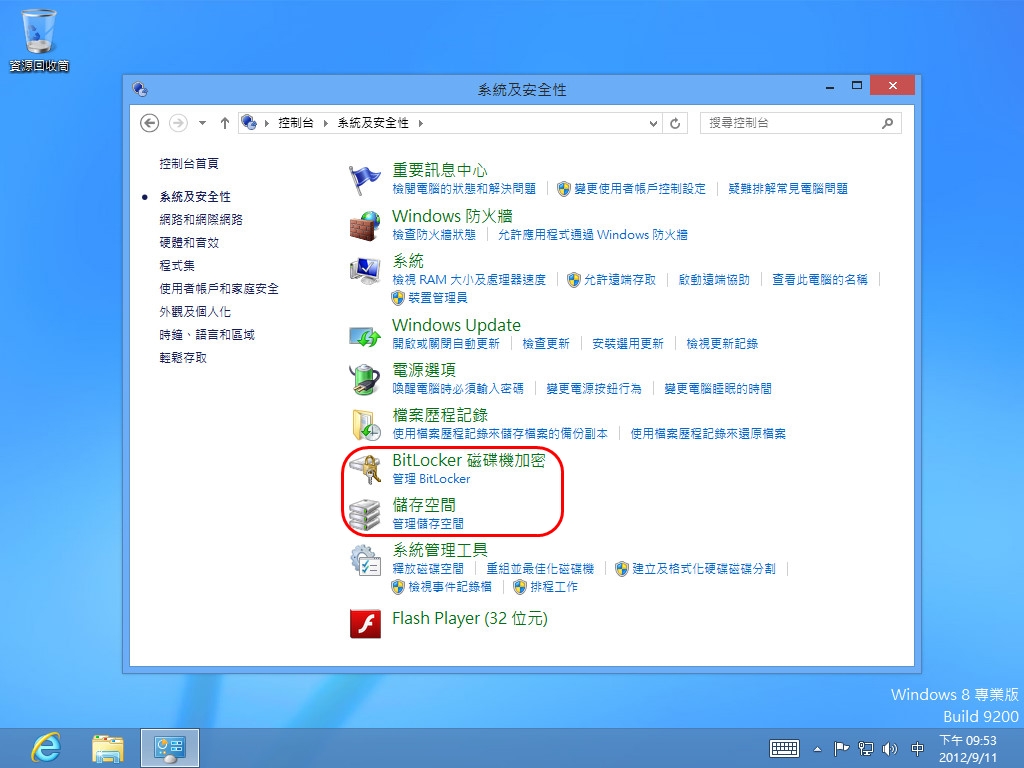Show hidden tray icons arrow

tap(817, 748)
